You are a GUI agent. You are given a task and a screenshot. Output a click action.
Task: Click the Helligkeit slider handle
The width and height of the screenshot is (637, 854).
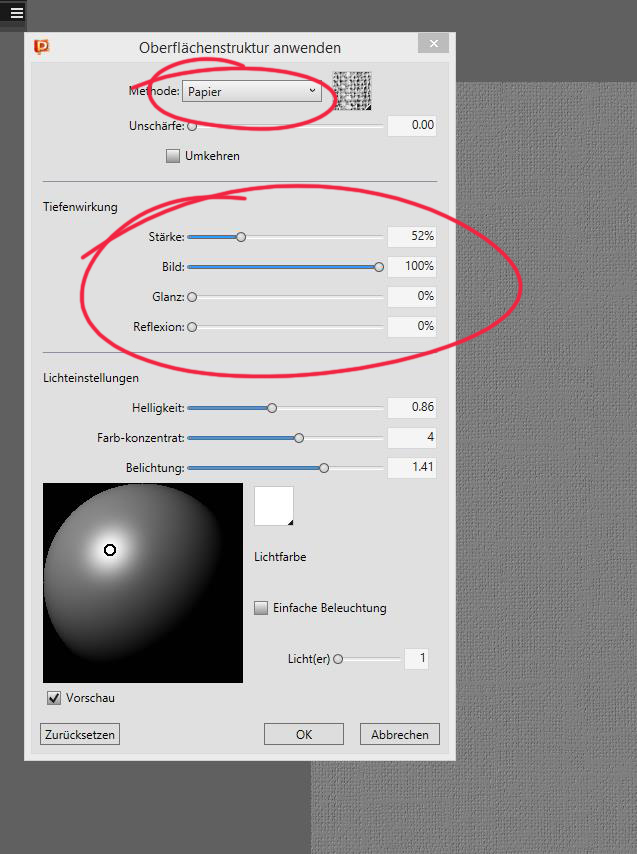click(272, 408)
